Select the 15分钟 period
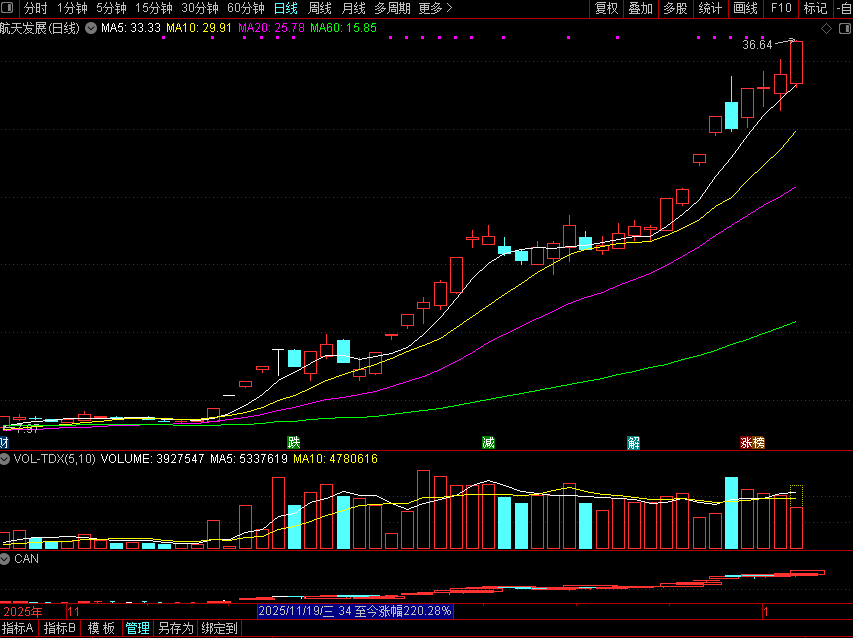The height and width of the screenshot is (638, 853). (154, 9)
